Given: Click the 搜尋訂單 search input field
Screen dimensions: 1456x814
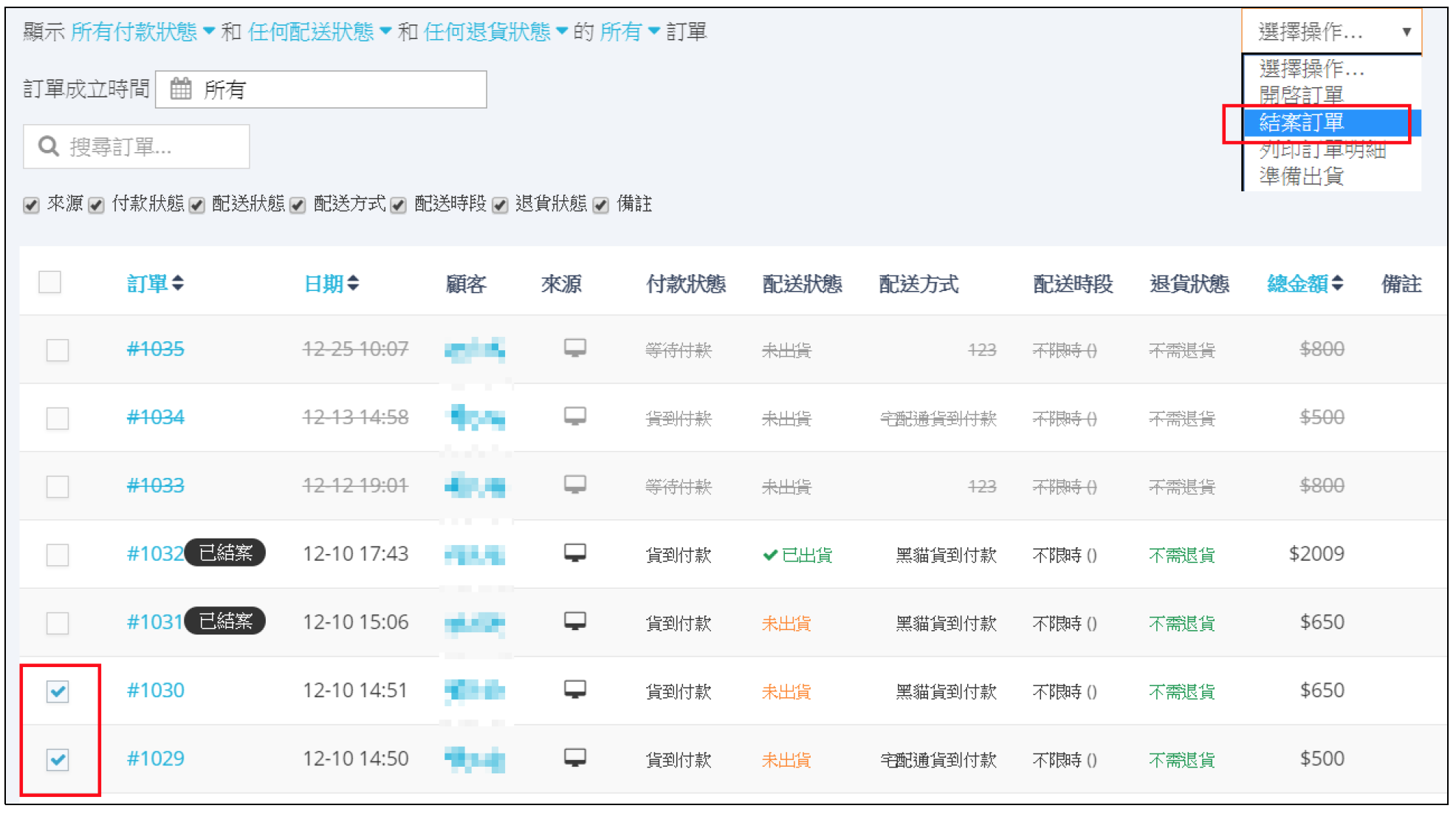Looking at the screenshot, I should (137, 146).
